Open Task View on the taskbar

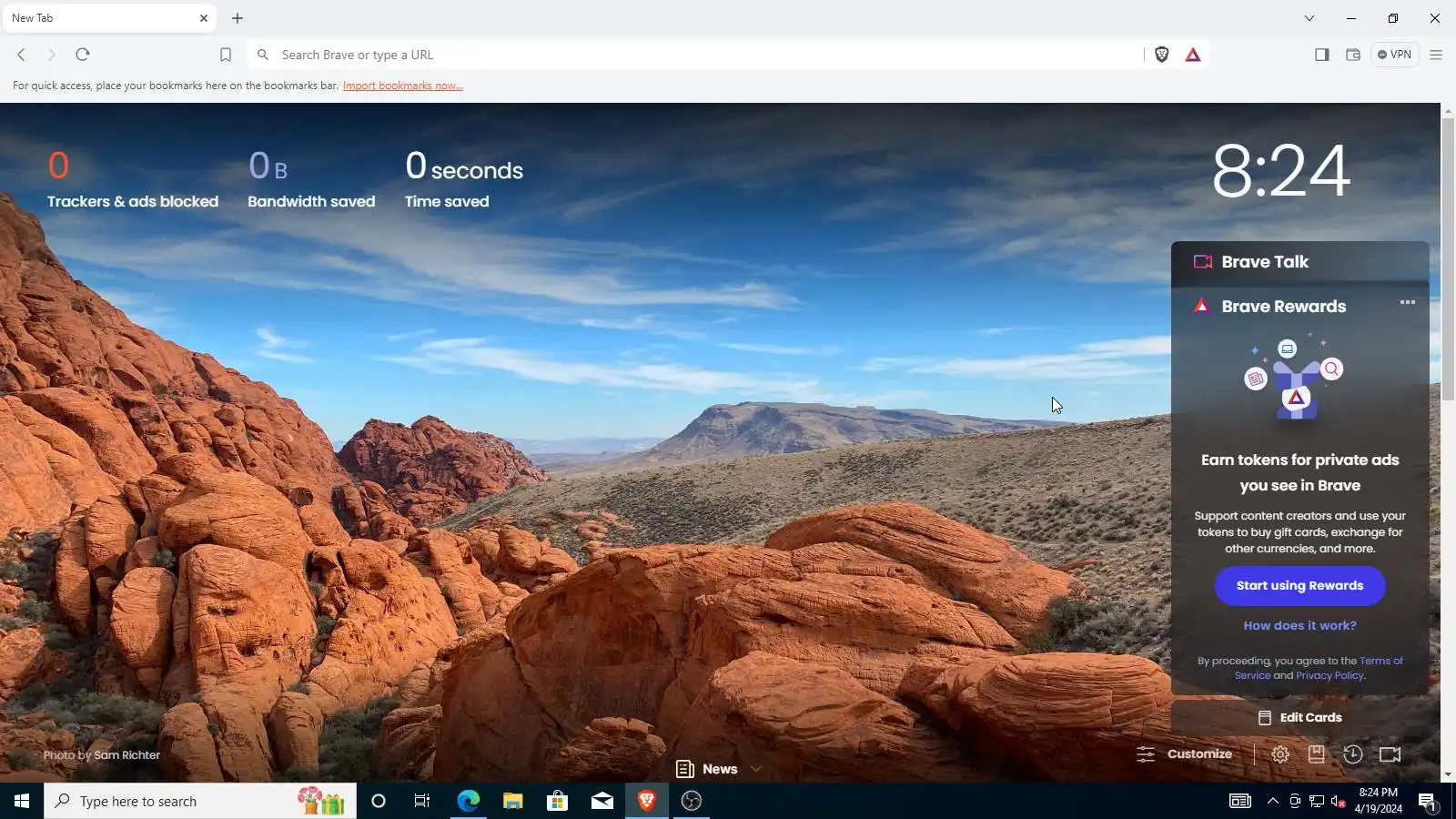(422, 801)
